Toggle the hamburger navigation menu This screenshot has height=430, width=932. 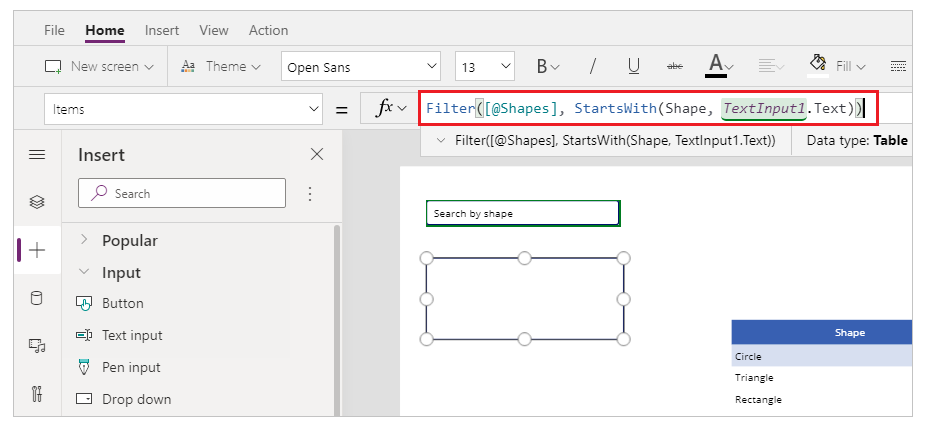(x=37, y=155)
